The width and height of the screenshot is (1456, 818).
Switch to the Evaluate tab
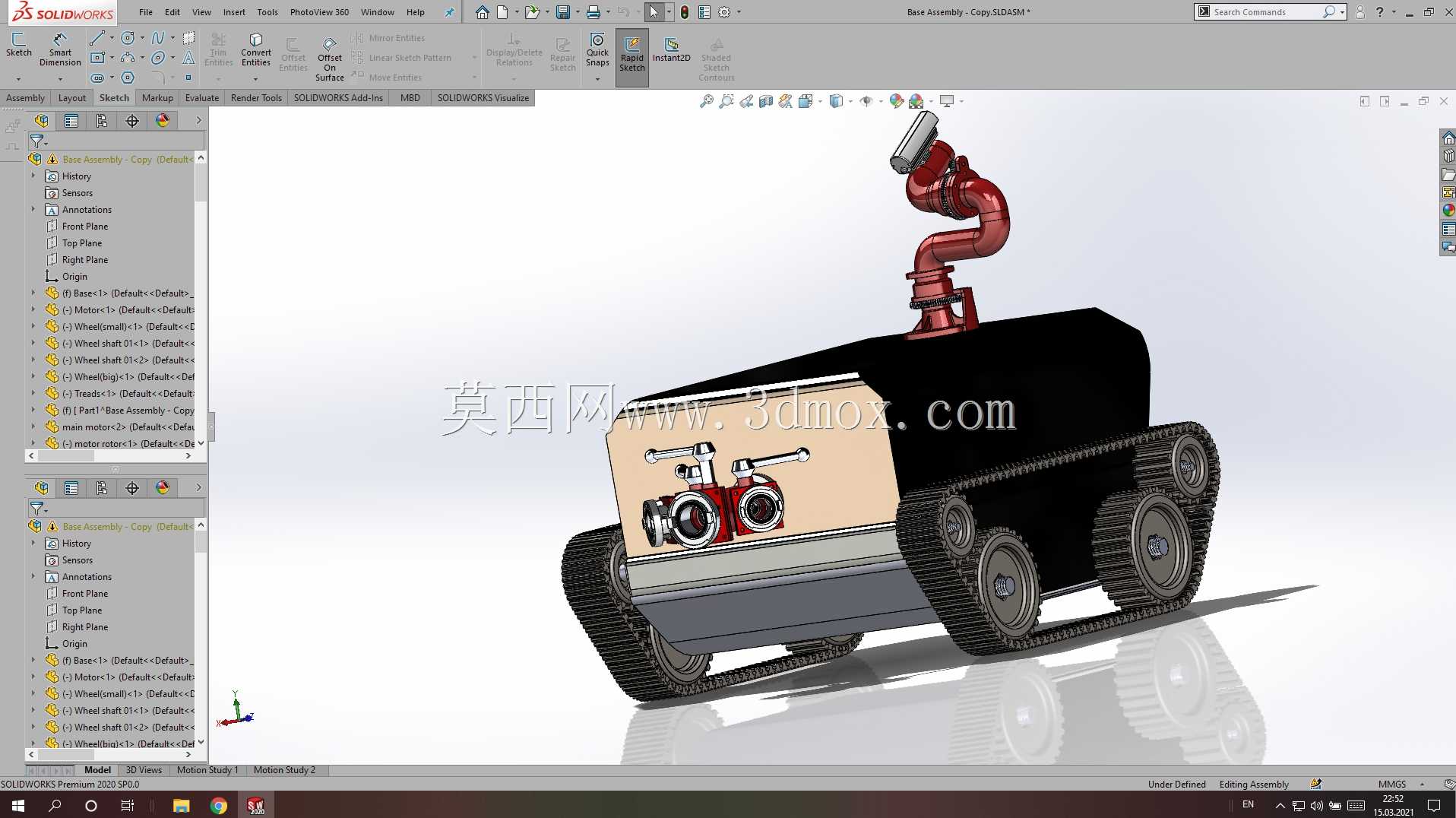point(202,98)
